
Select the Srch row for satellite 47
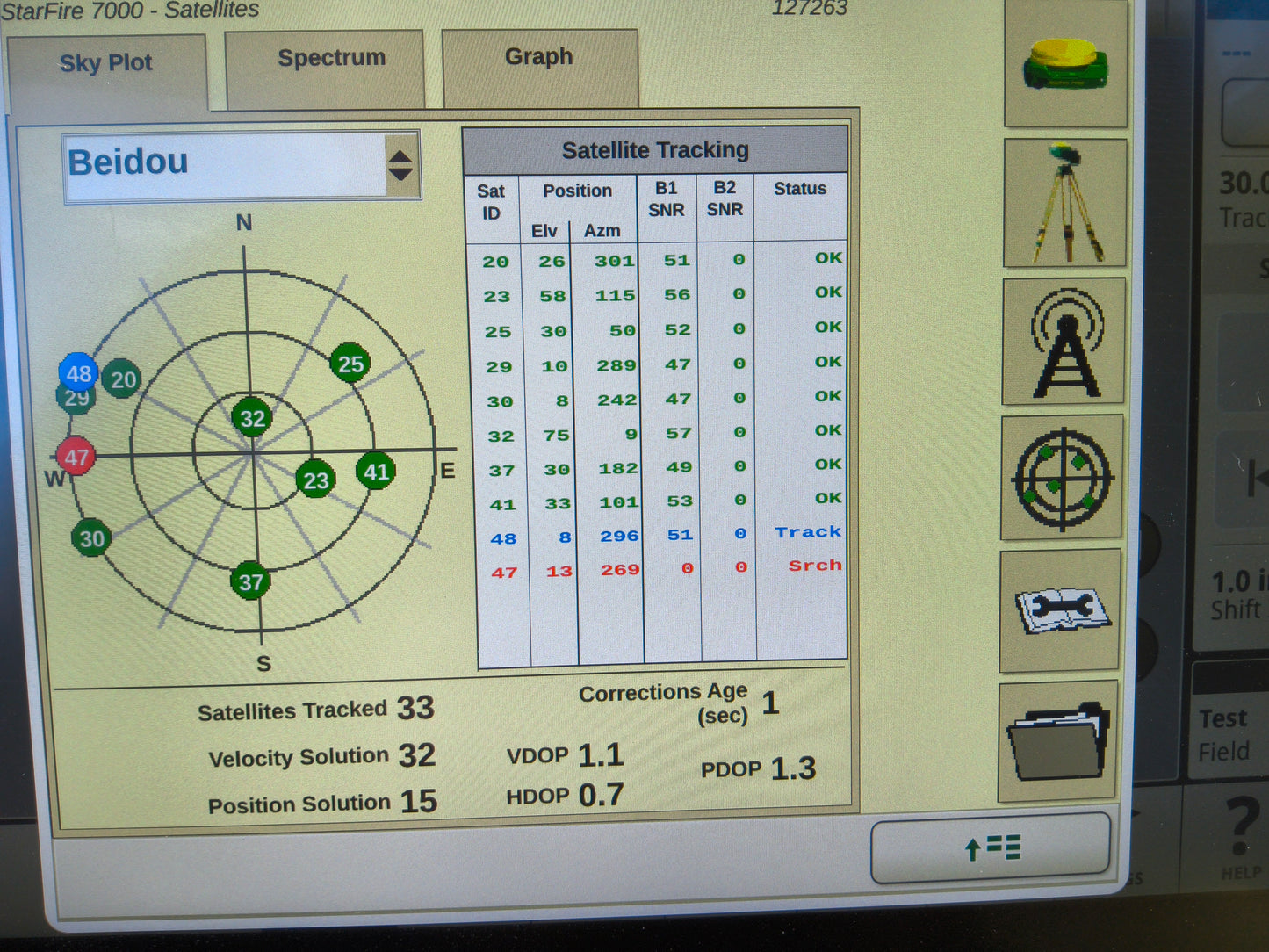pyautogui.click(x=812, y=566)
